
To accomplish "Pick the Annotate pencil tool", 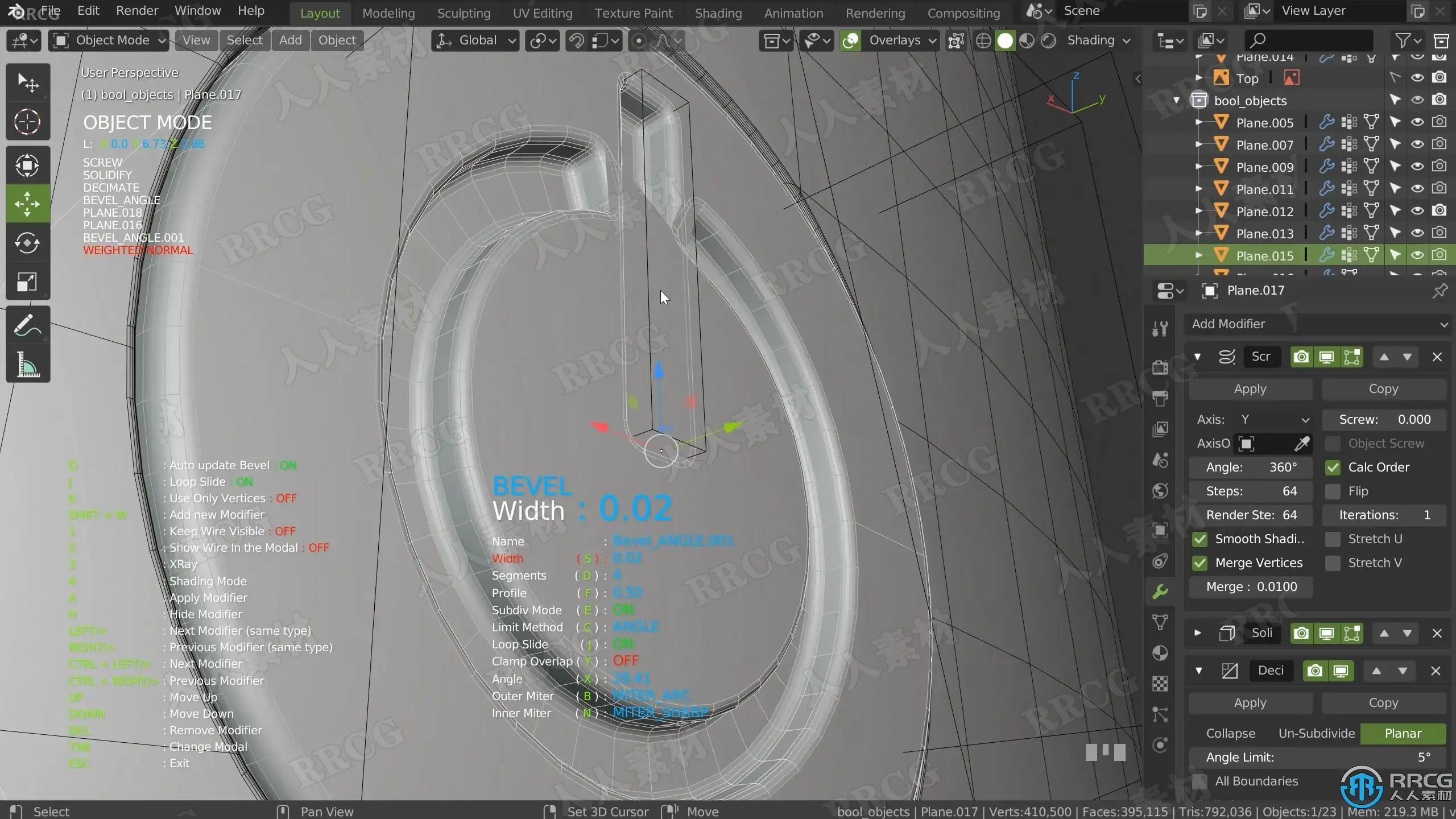I will pos(27,326).
